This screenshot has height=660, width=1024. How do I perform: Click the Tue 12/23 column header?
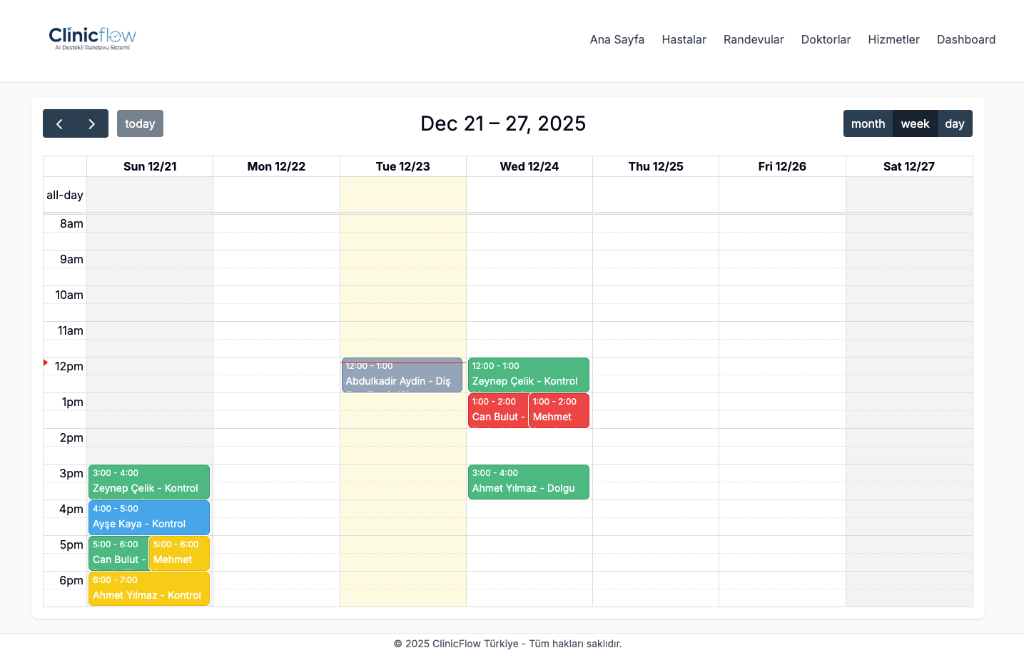click(402, 166)
